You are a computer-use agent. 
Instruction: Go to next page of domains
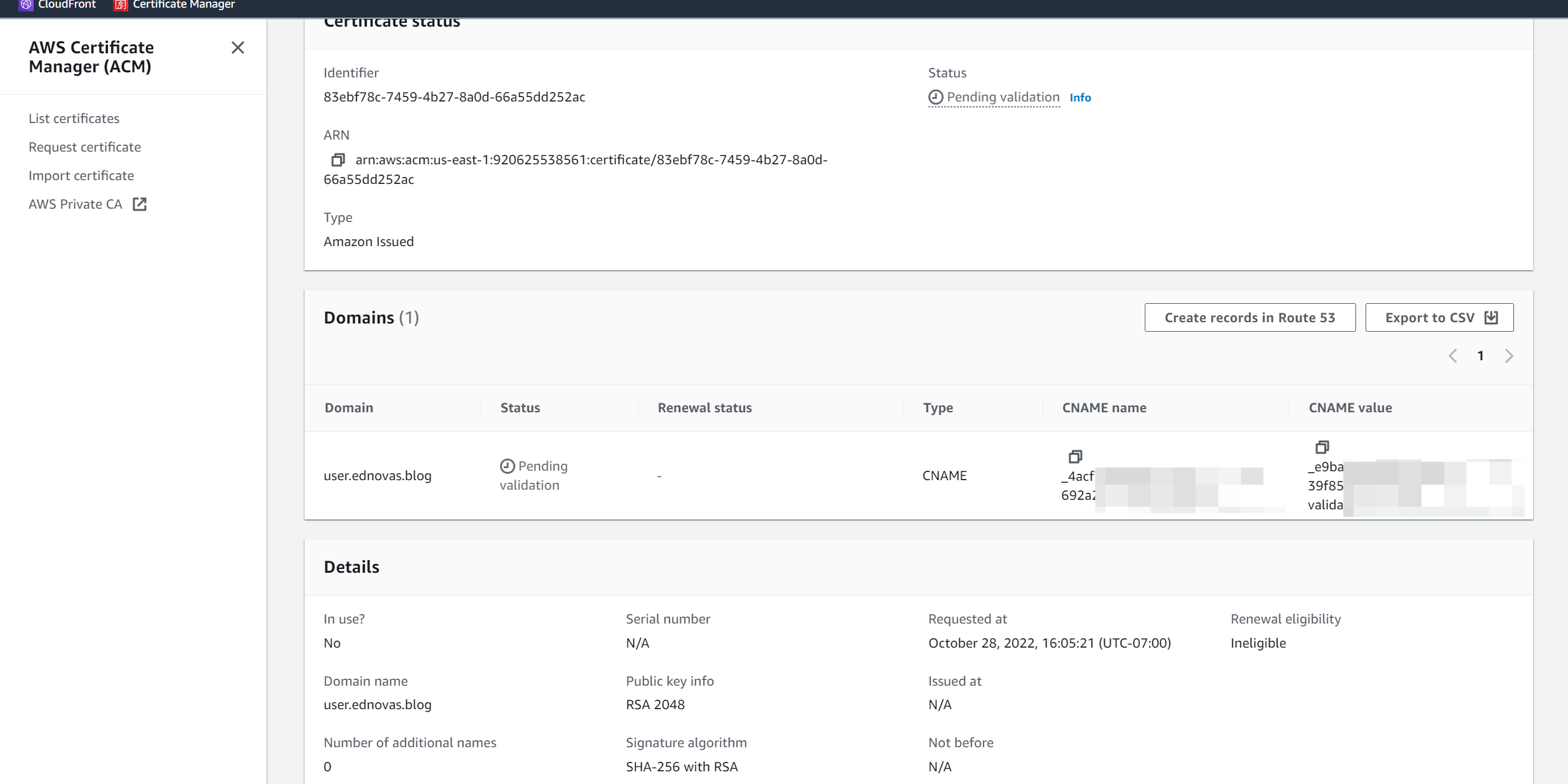coord(1509,356)
